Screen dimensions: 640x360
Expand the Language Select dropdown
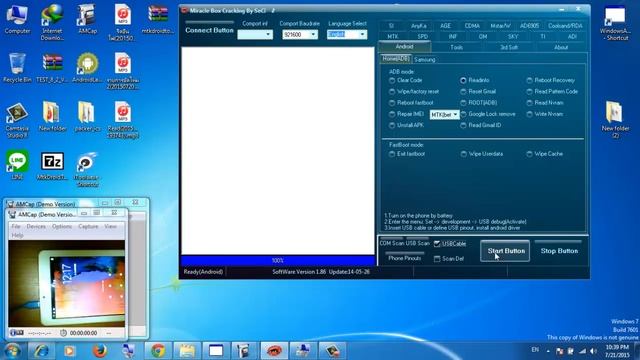coord(362,35)
